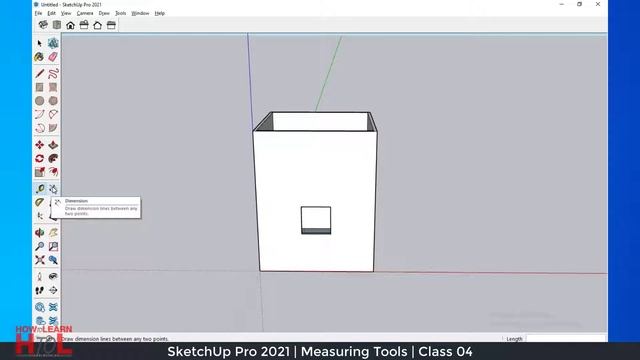Switch to Left view
640x360 pixels.
coord(111,25)
